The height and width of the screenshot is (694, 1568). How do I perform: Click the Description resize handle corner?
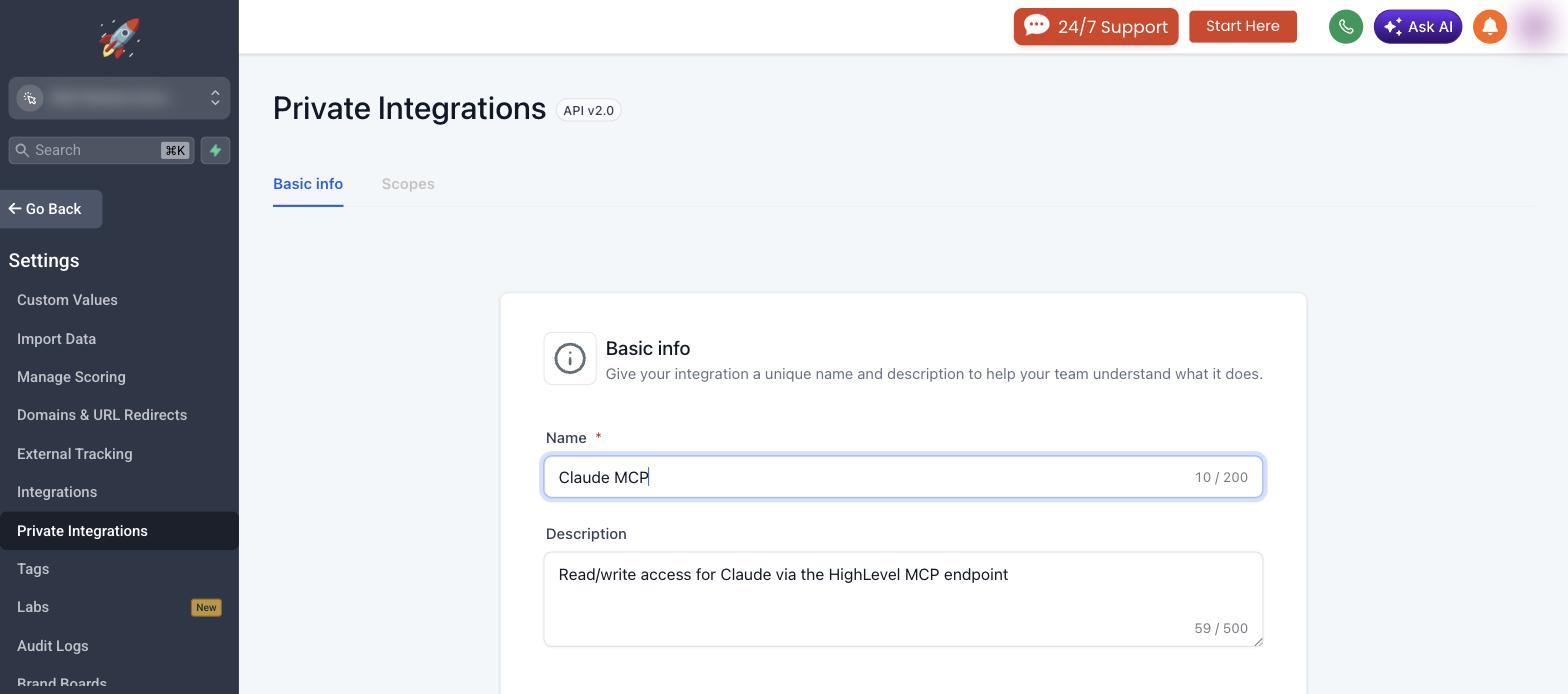pyautogui.click(x=1257, y=640)
